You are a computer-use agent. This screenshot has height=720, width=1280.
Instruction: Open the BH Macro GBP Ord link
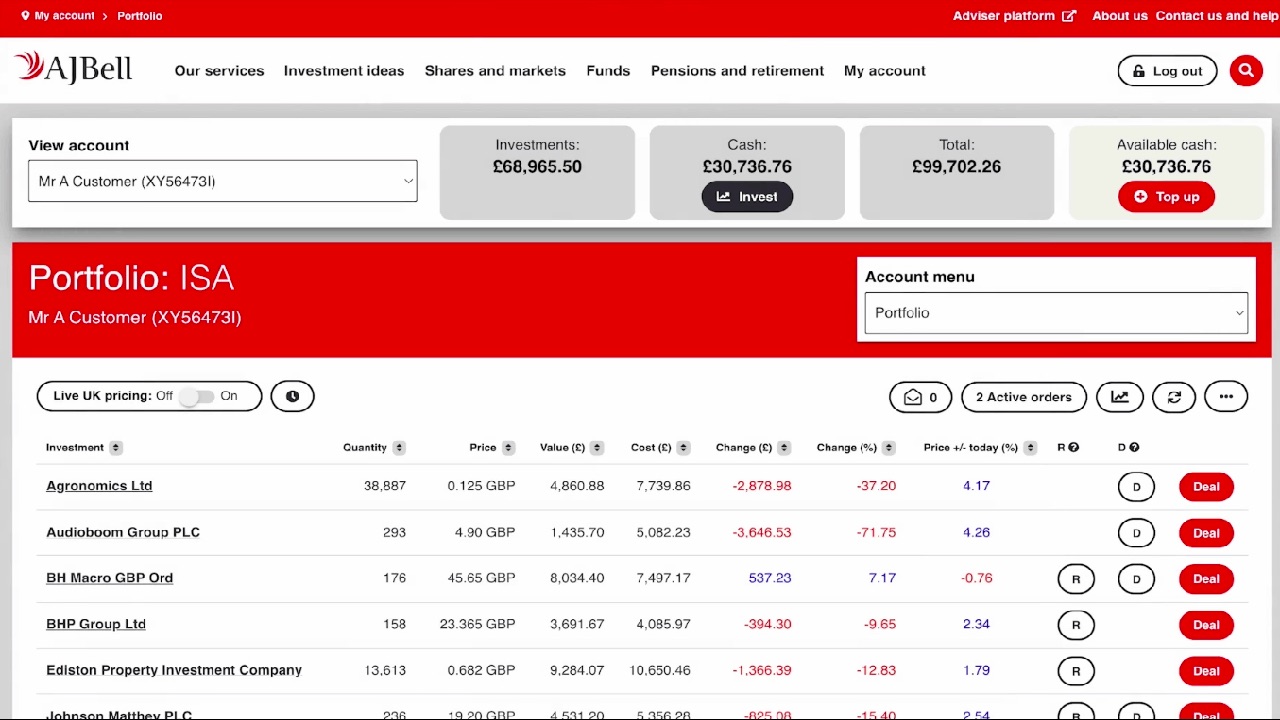[x=109, y=578]
